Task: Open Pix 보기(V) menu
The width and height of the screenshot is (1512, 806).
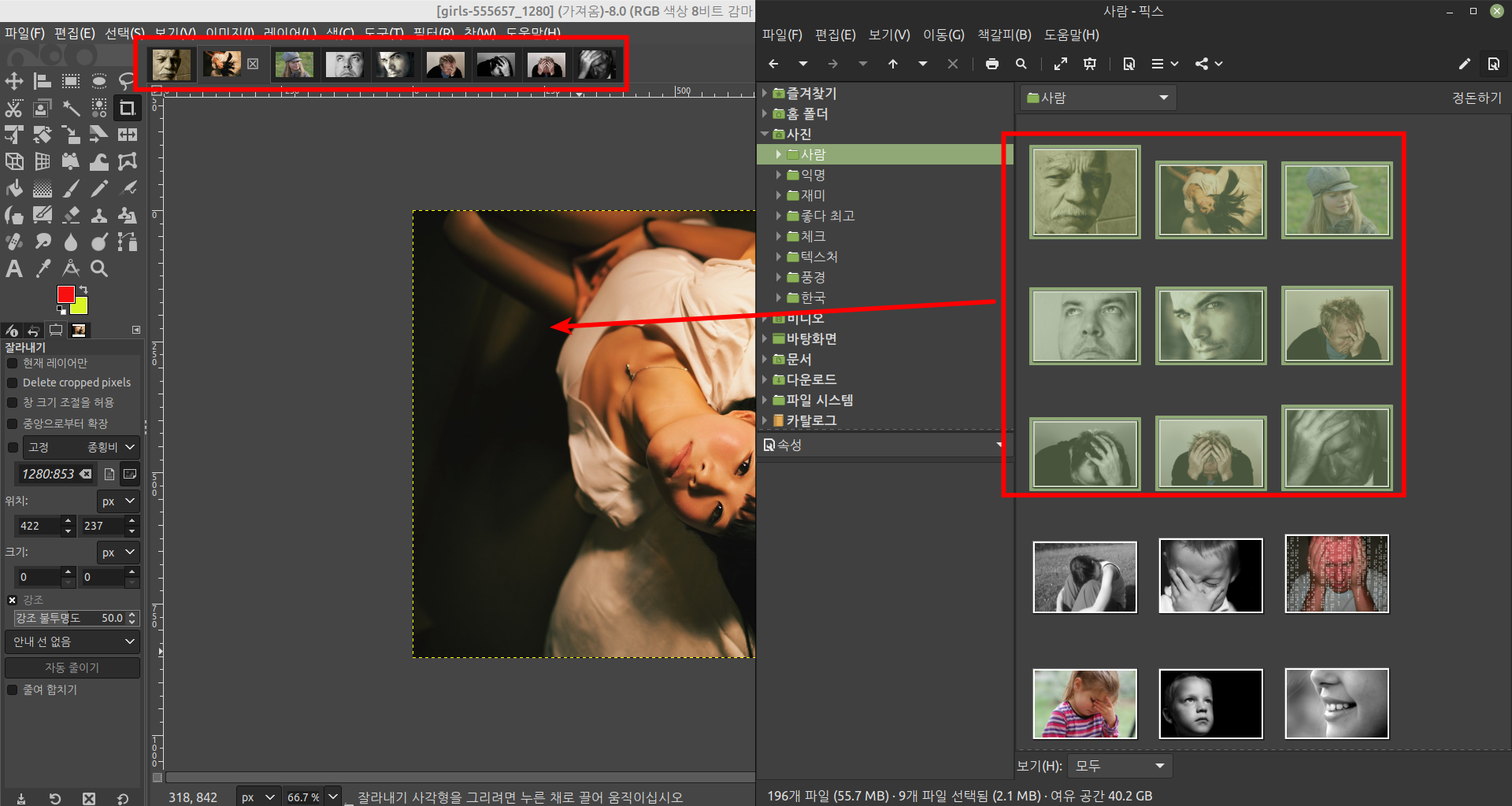Action: (889, 35)
